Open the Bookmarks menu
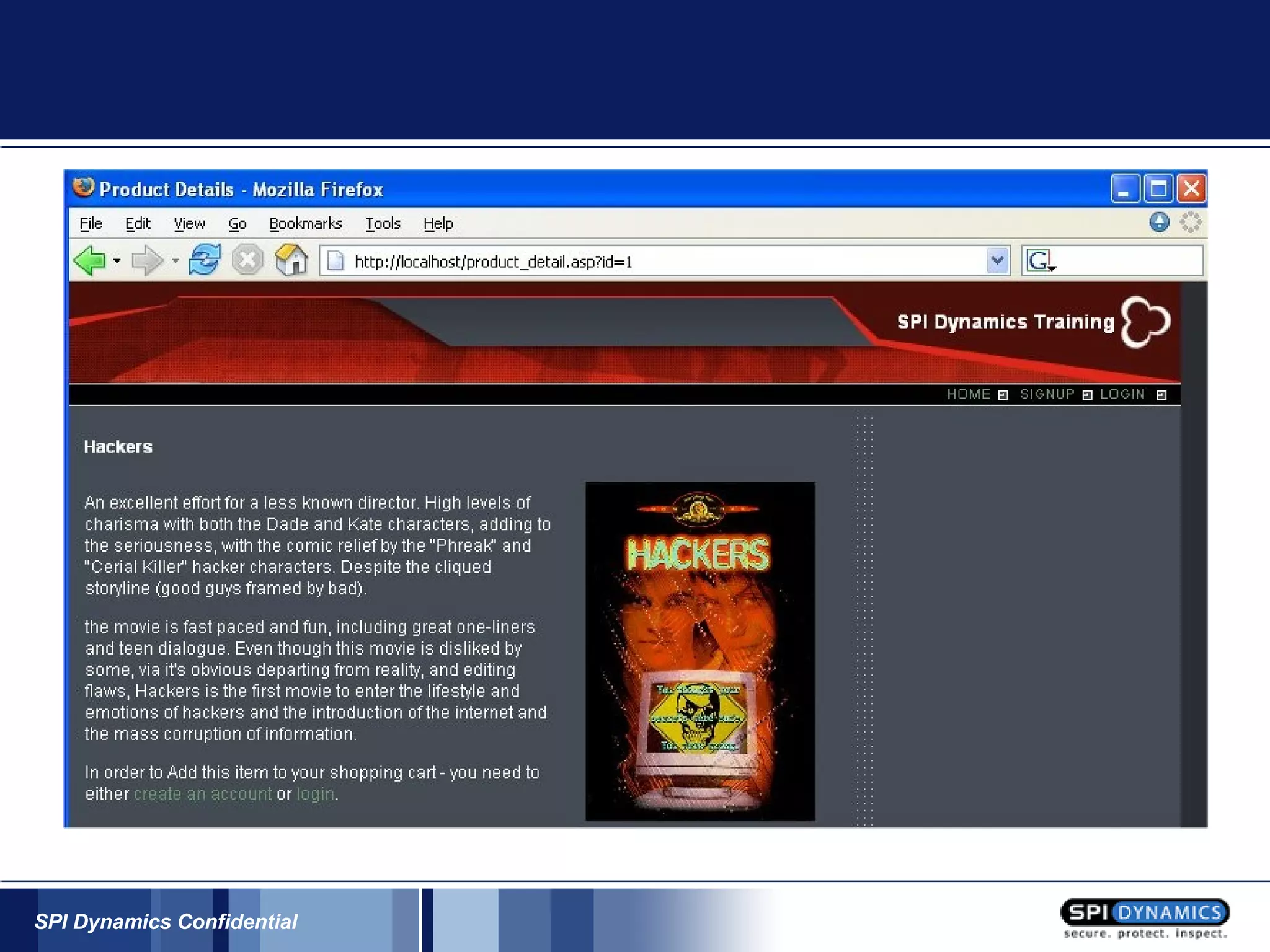Viewport: 1270px width, 952px height. (x=305, y=224)
